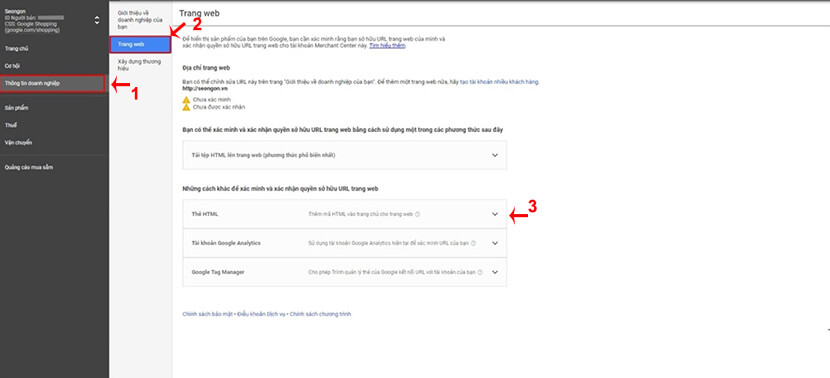Go to Trang chủ in sidebar
The height and width of the screenshot is (378, 830).
coord(16,49)
